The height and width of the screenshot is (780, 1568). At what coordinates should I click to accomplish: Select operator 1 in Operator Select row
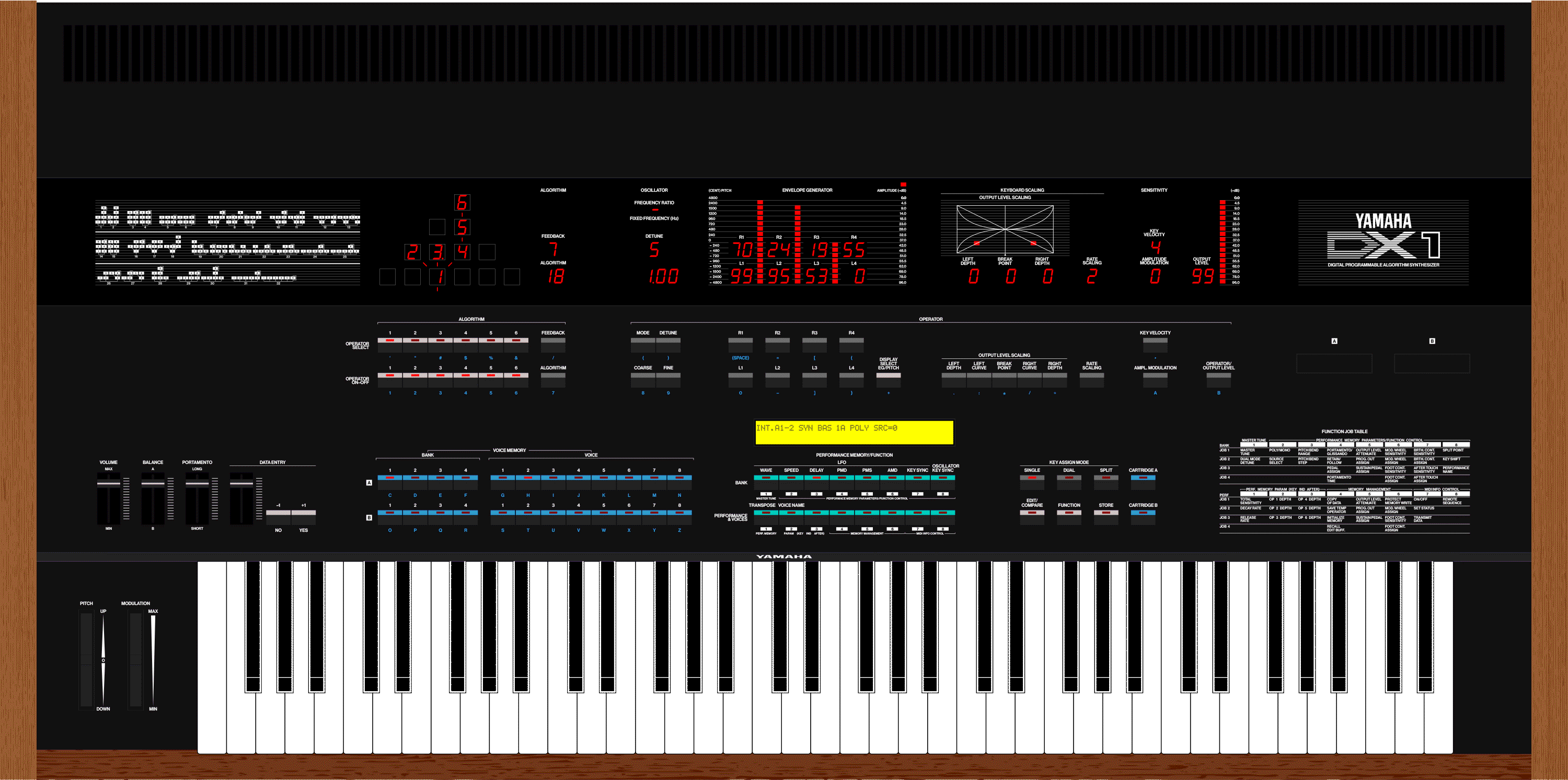389,344
